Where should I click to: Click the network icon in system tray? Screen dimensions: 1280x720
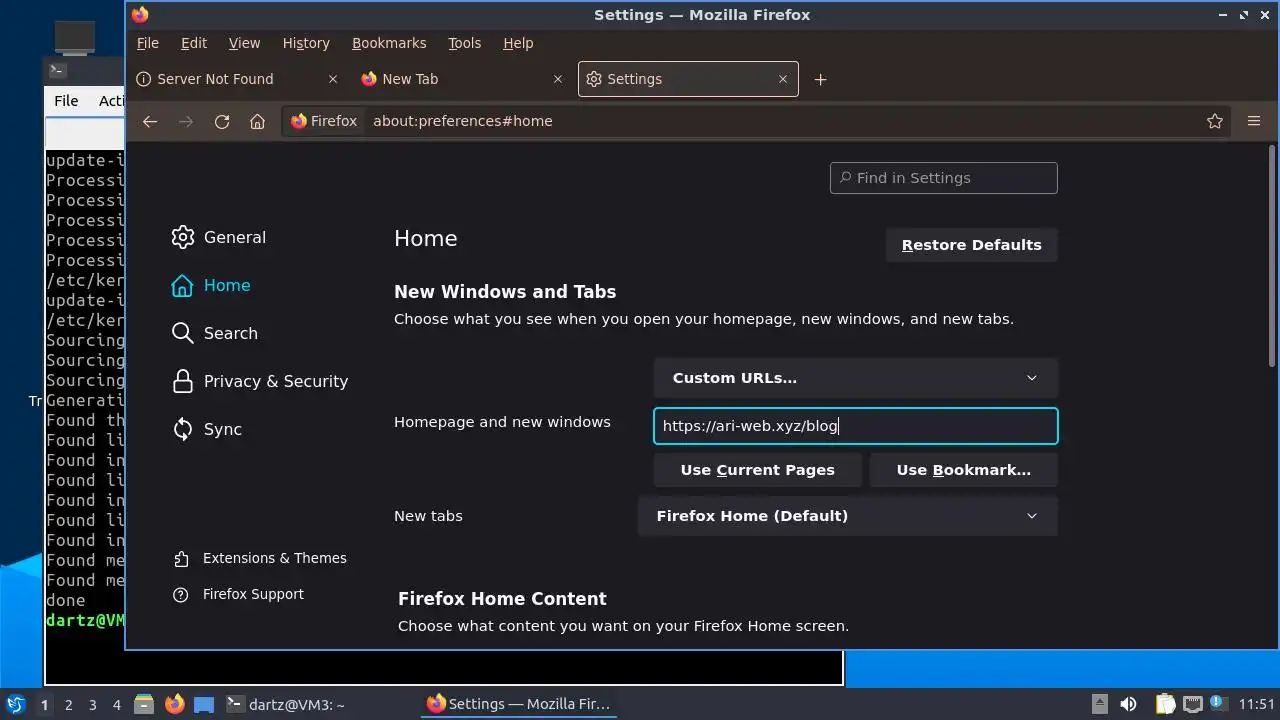(1193, 704)
